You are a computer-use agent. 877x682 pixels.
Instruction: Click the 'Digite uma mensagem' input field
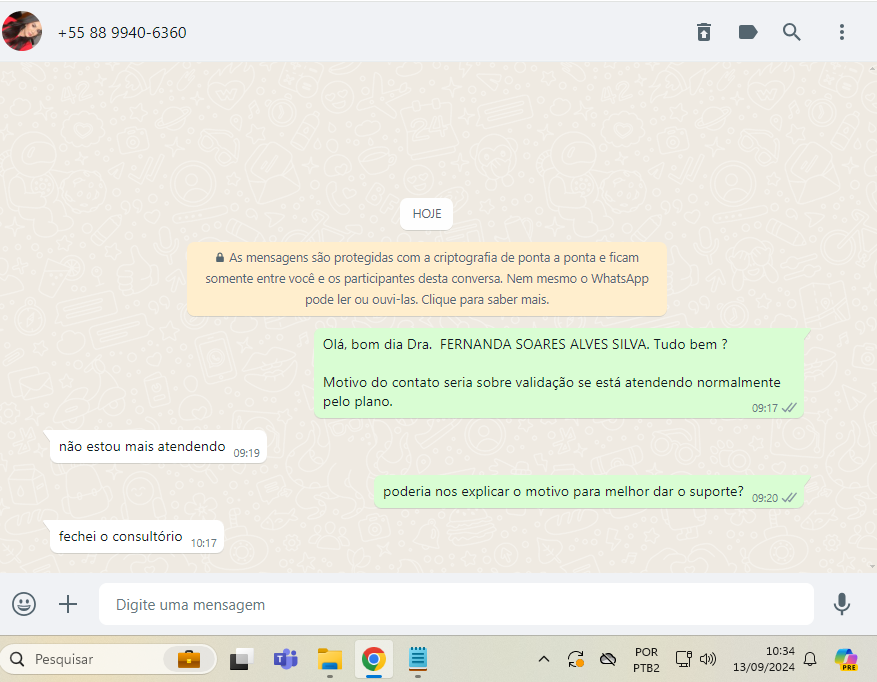pos(455,604)
